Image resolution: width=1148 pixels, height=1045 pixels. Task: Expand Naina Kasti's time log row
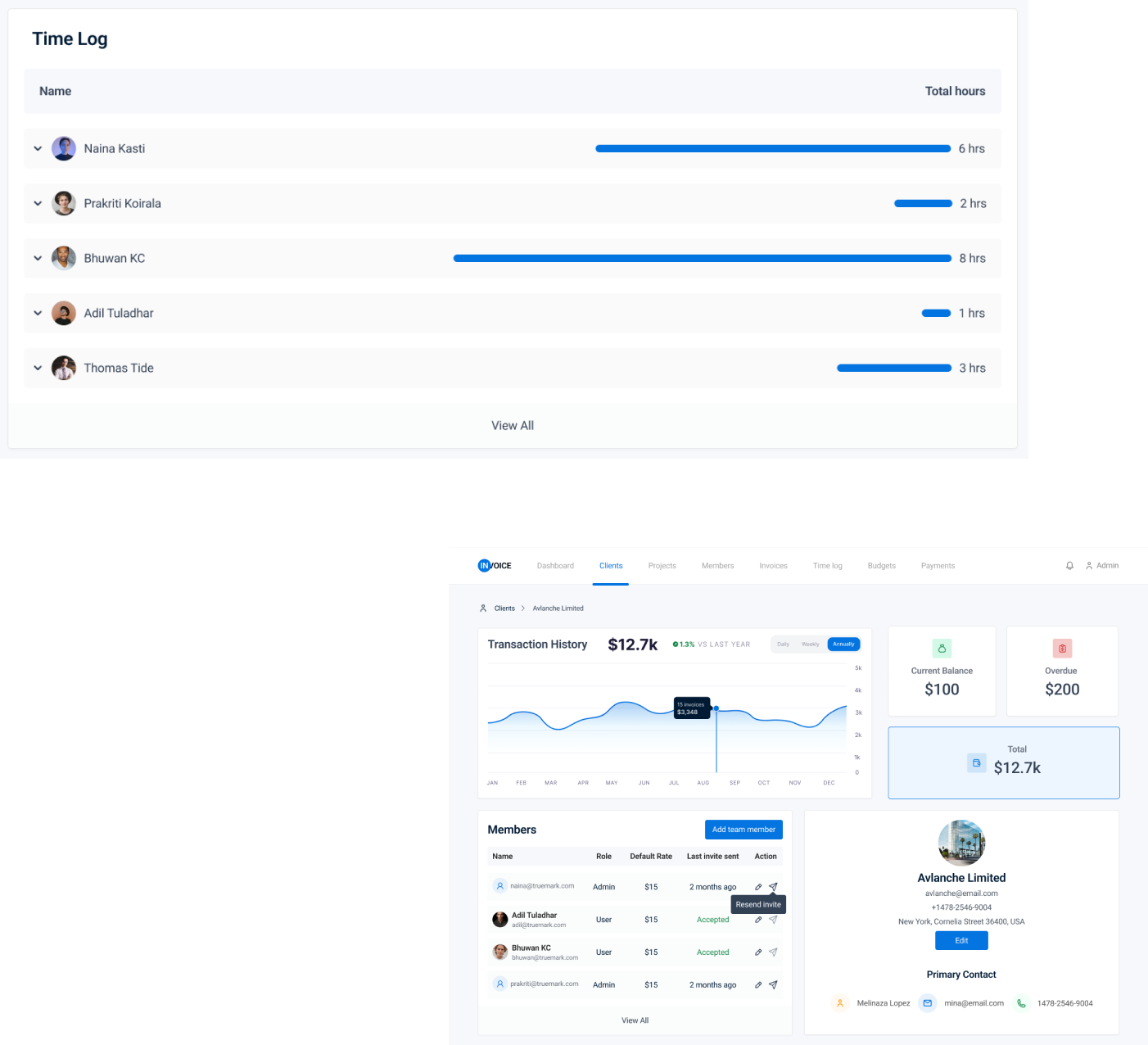(x=38, y=149)
